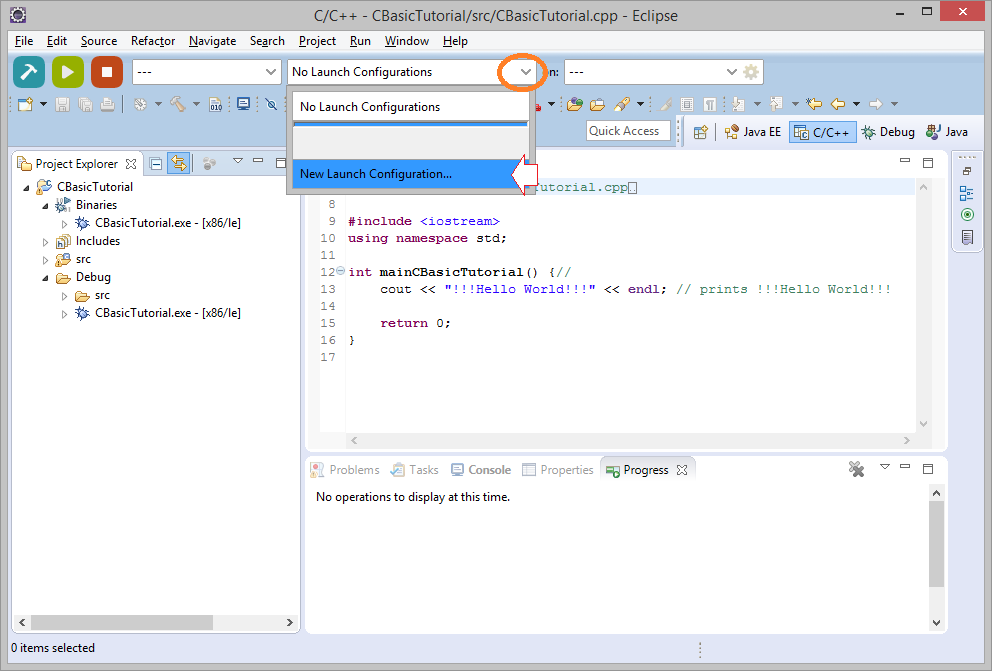Switch to the Problems tab
This screenshot has height=671, width=992.
pos(345,470)
